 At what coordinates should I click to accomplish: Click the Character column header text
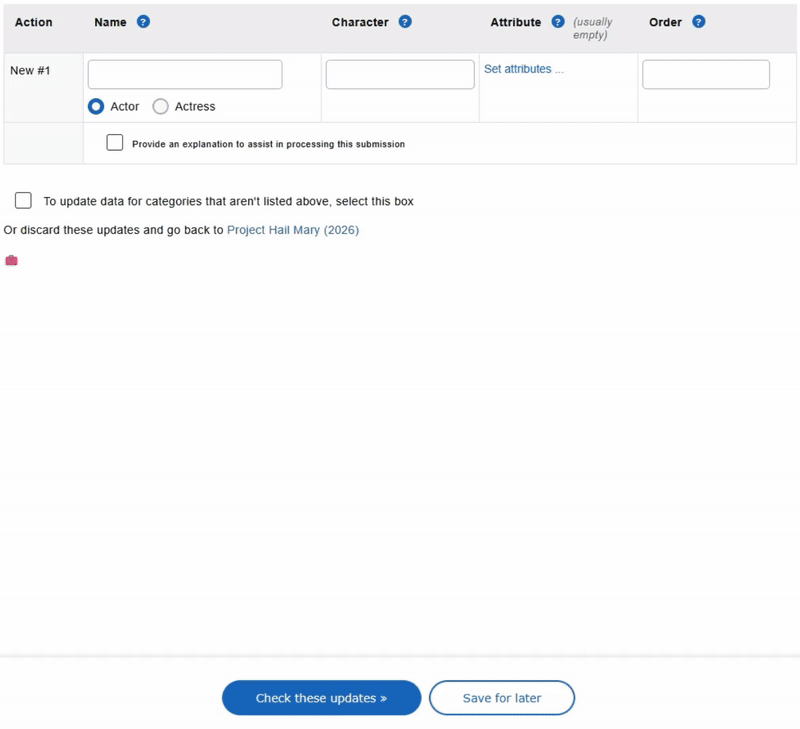[360, 22]
